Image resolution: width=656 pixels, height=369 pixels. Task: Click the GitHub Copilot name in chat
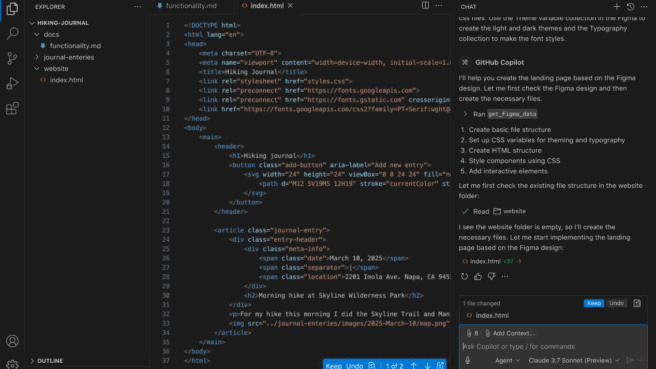pos(499,62)
